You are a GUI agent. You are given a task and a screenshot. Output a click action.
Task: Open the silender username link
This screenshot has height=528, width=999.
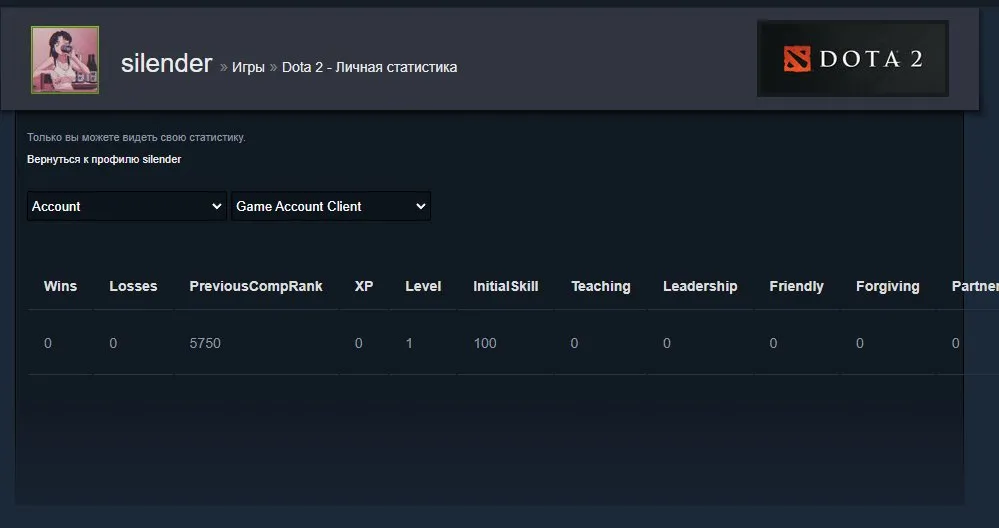point(166,64)
